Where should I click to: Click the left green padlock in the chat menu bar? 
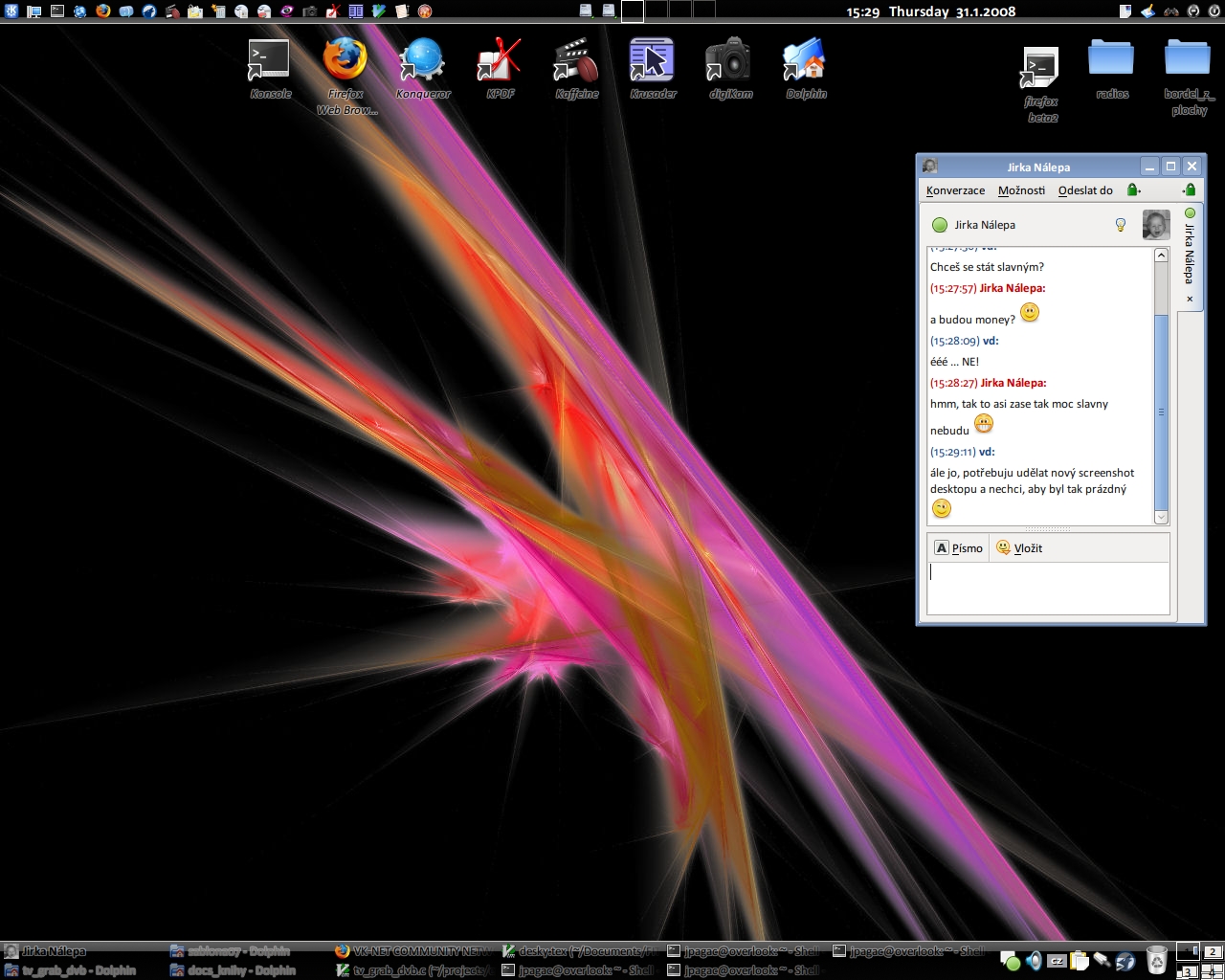[1134, 190]
